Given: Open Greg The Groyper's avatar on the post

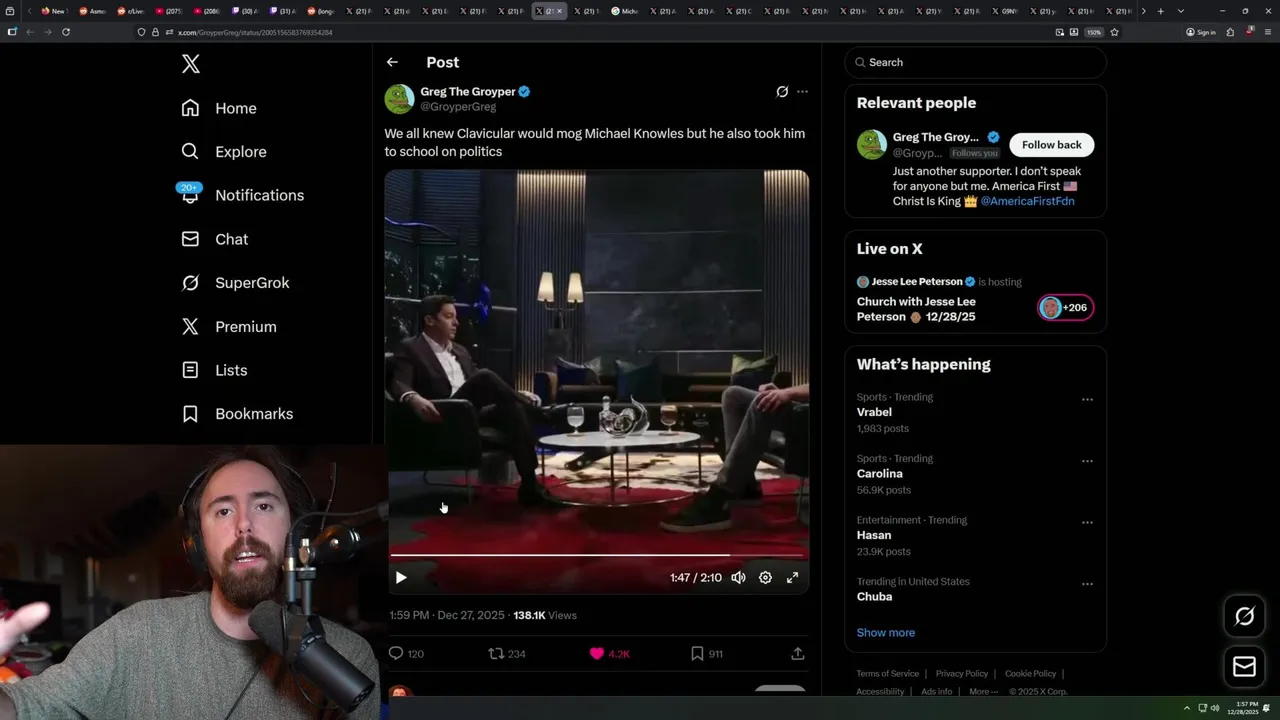Looking at the screenshot, I should (x=399, y=98).
